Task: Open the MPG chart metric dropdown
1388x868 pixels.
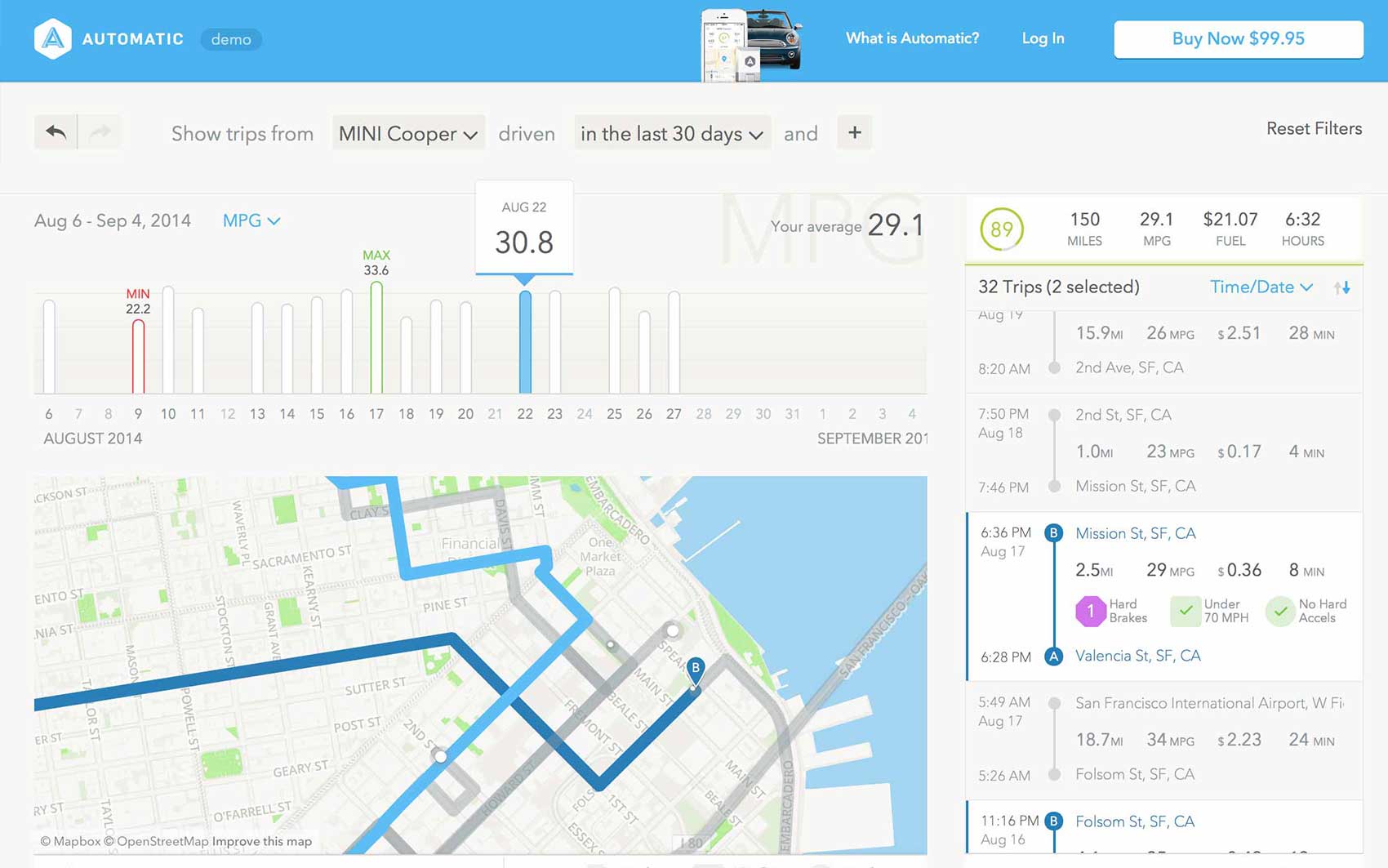Action: coord(251,221)
